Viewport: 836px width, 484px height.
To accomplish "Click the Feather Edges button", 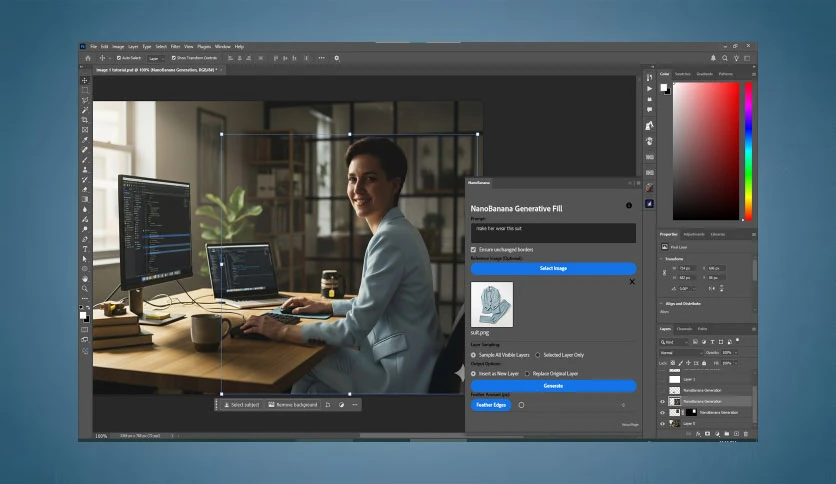I will (491, 405).
